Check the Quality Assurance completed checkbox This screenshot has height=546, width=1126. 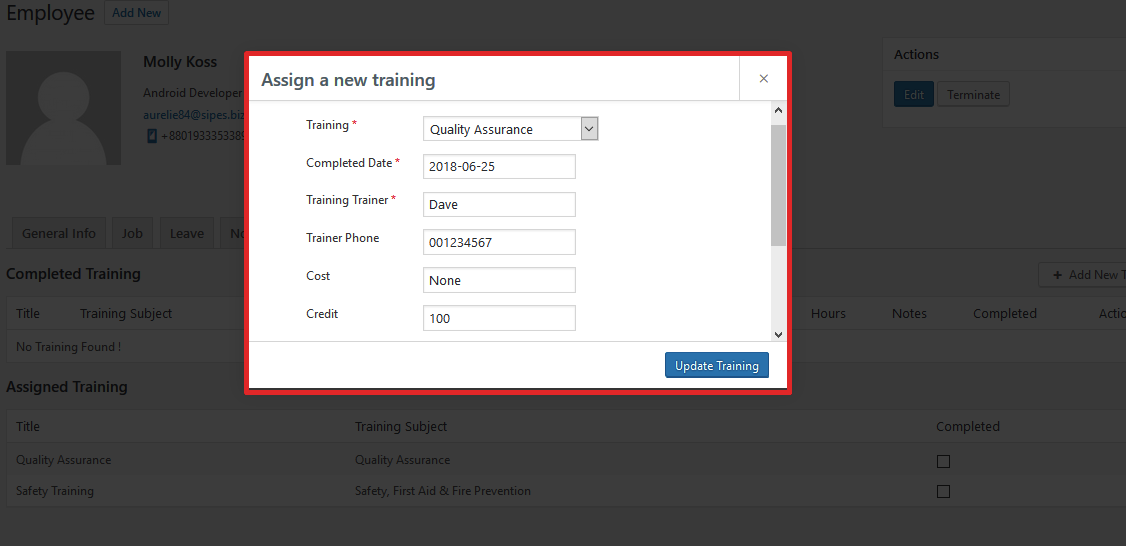(x=943, y=461)
